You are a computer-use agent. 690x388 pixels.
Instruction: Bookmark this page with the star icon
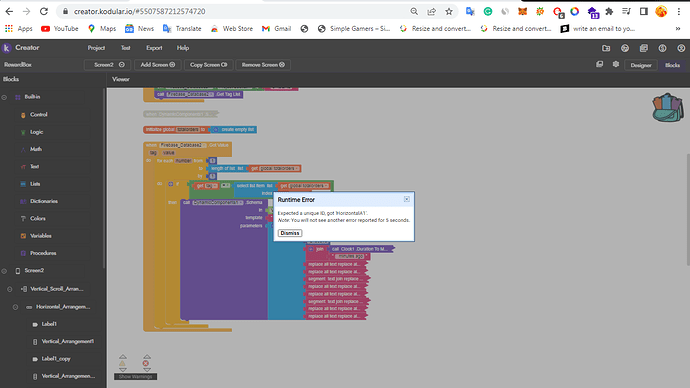click(448, 11)
